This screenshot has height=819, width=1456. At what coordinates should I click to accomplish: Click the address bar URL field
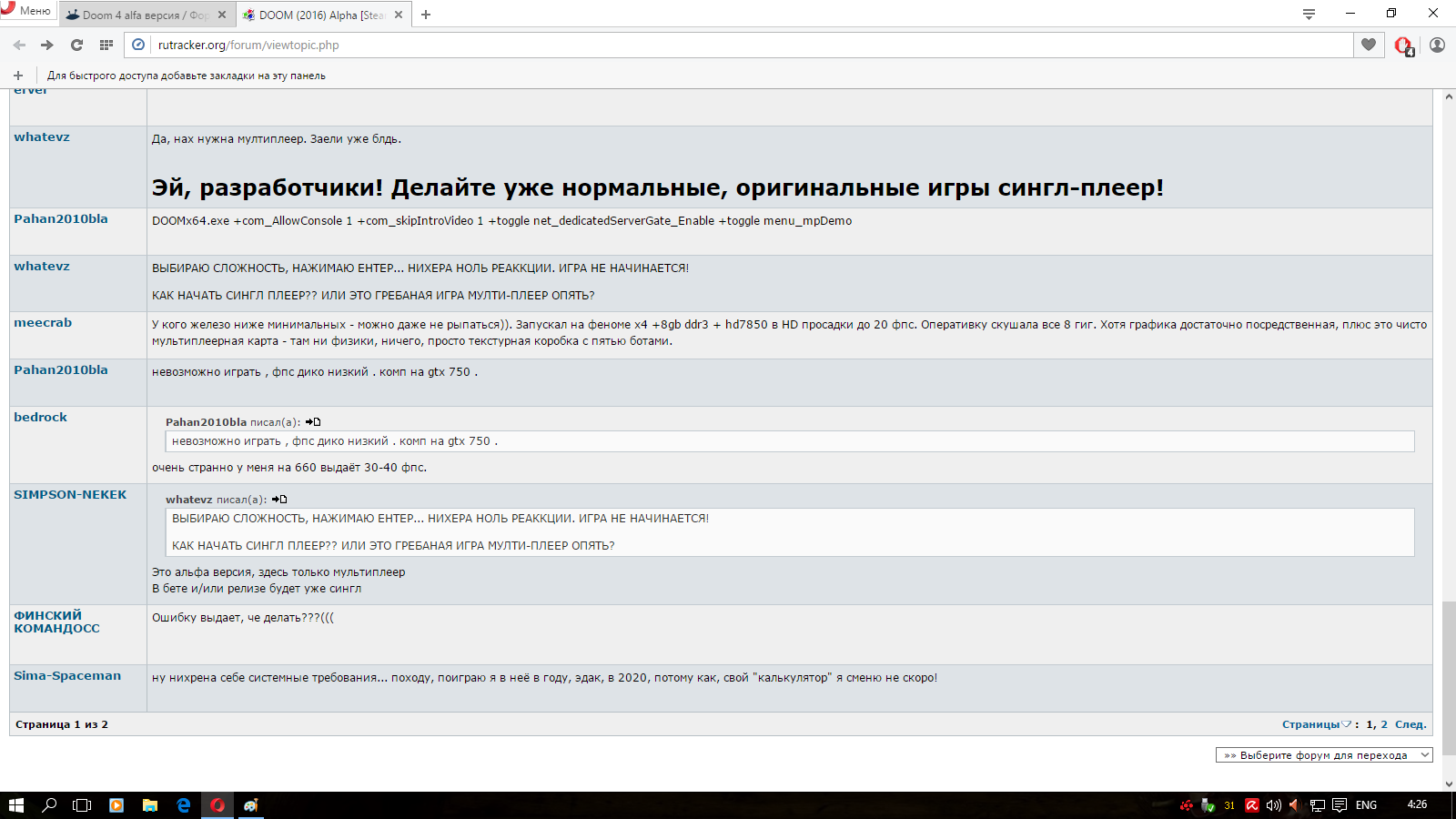pyautogui.click(x=728, y=45)
